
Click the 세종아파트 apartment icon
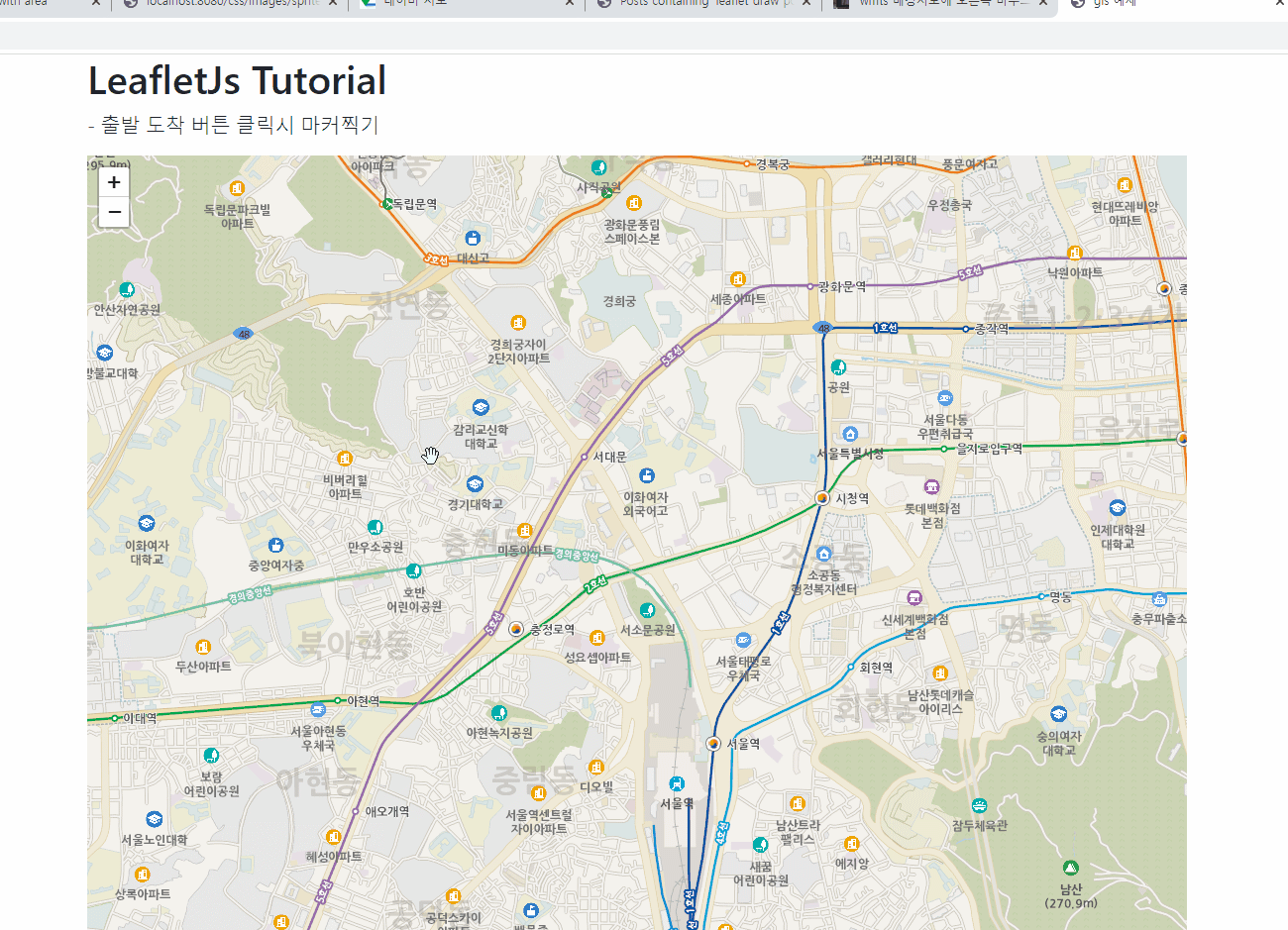click(x=737, y=279)
